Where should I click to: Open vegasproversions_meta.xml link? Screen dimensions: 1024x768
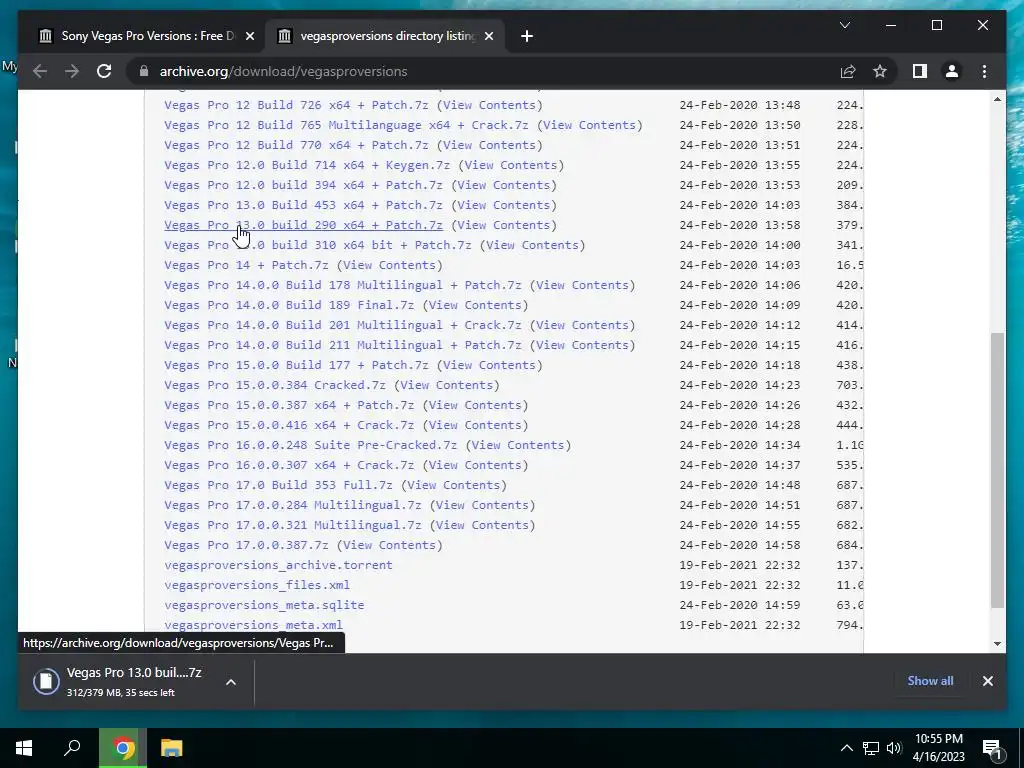click(x=253, y=626)
